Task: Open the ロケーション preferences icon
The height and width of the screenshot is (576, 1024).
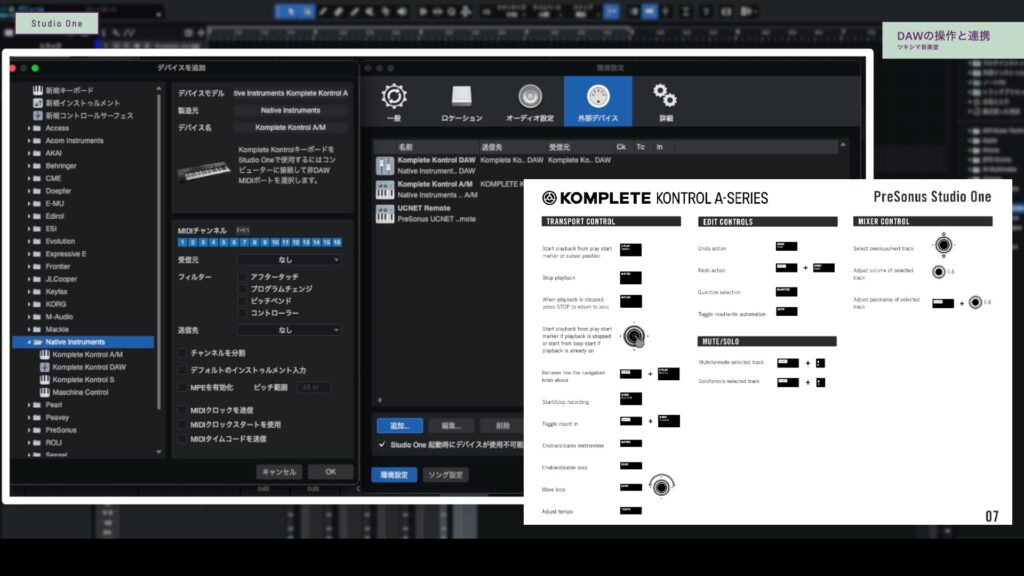Action: coord(462,102)
